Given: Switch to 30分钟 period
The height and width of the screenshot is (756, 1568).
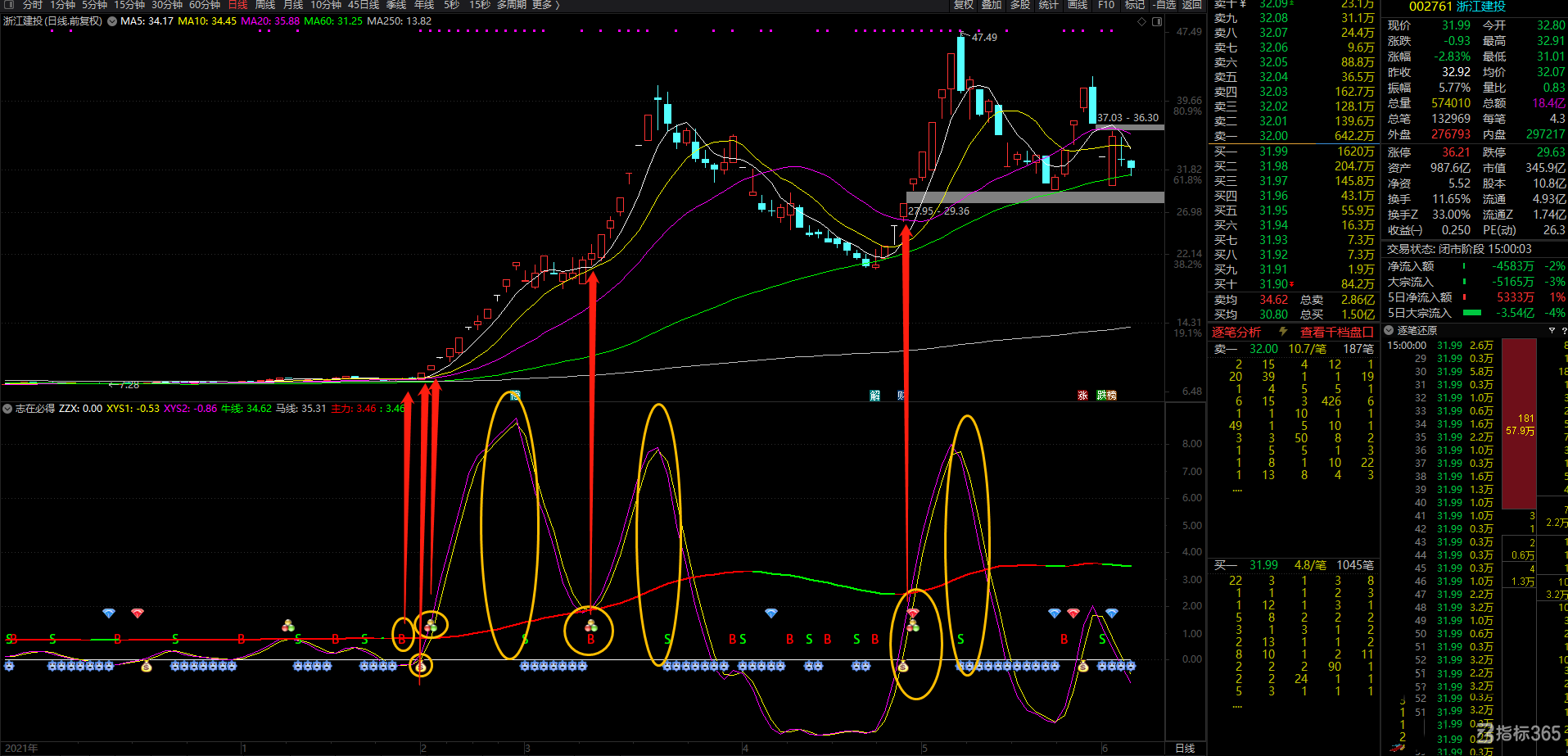Looking at the screenshot, I should tap(167, 5).
